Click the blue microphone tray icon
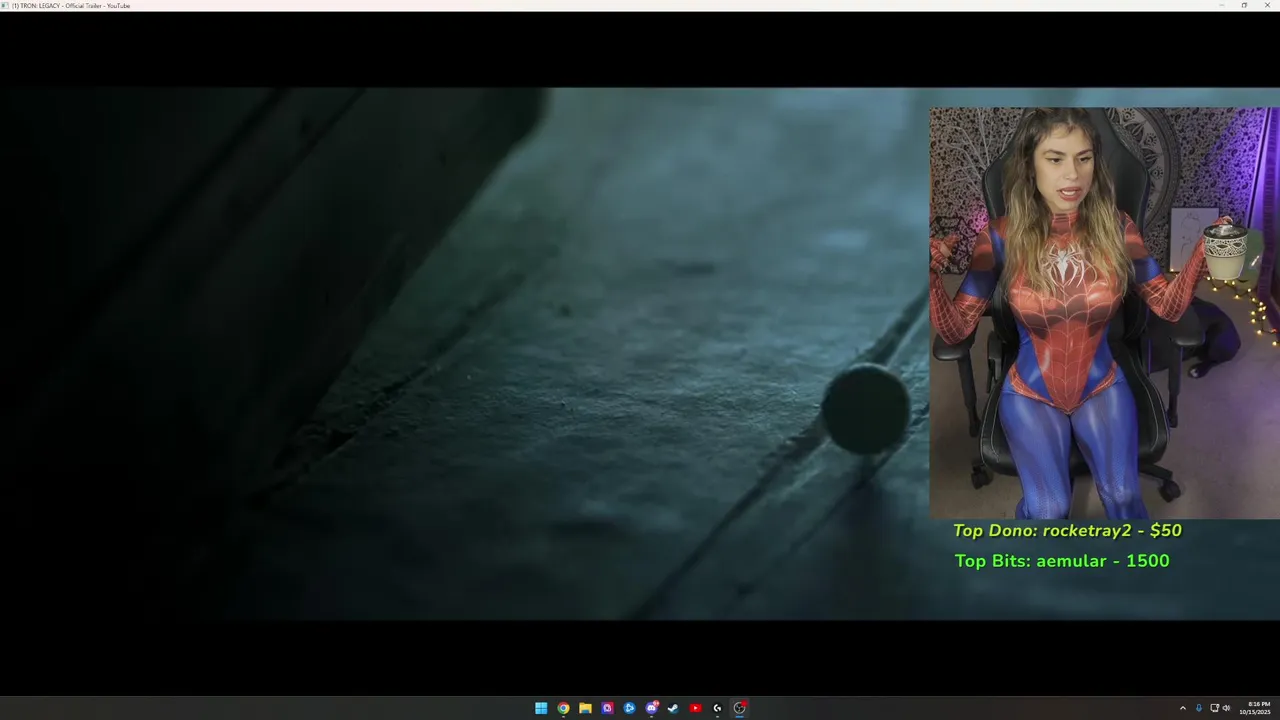Screen dimensions: 1280x720 pos(1199,708)
